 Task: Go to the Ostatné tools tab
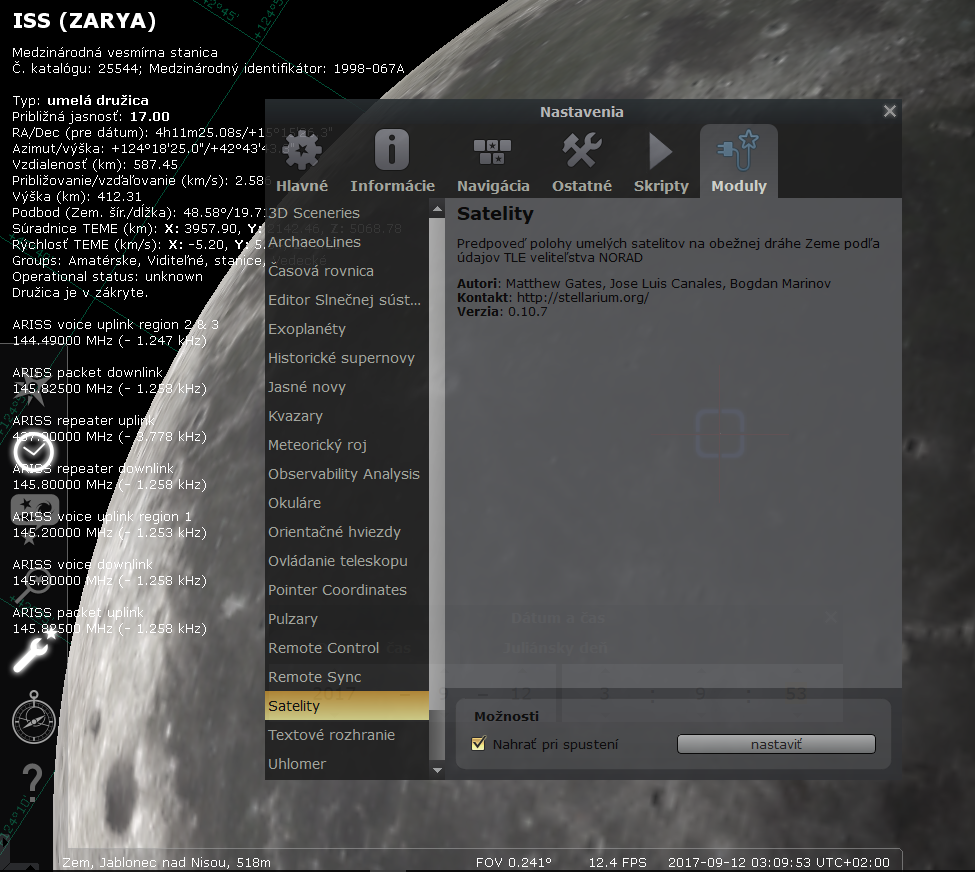coord(582,162)
